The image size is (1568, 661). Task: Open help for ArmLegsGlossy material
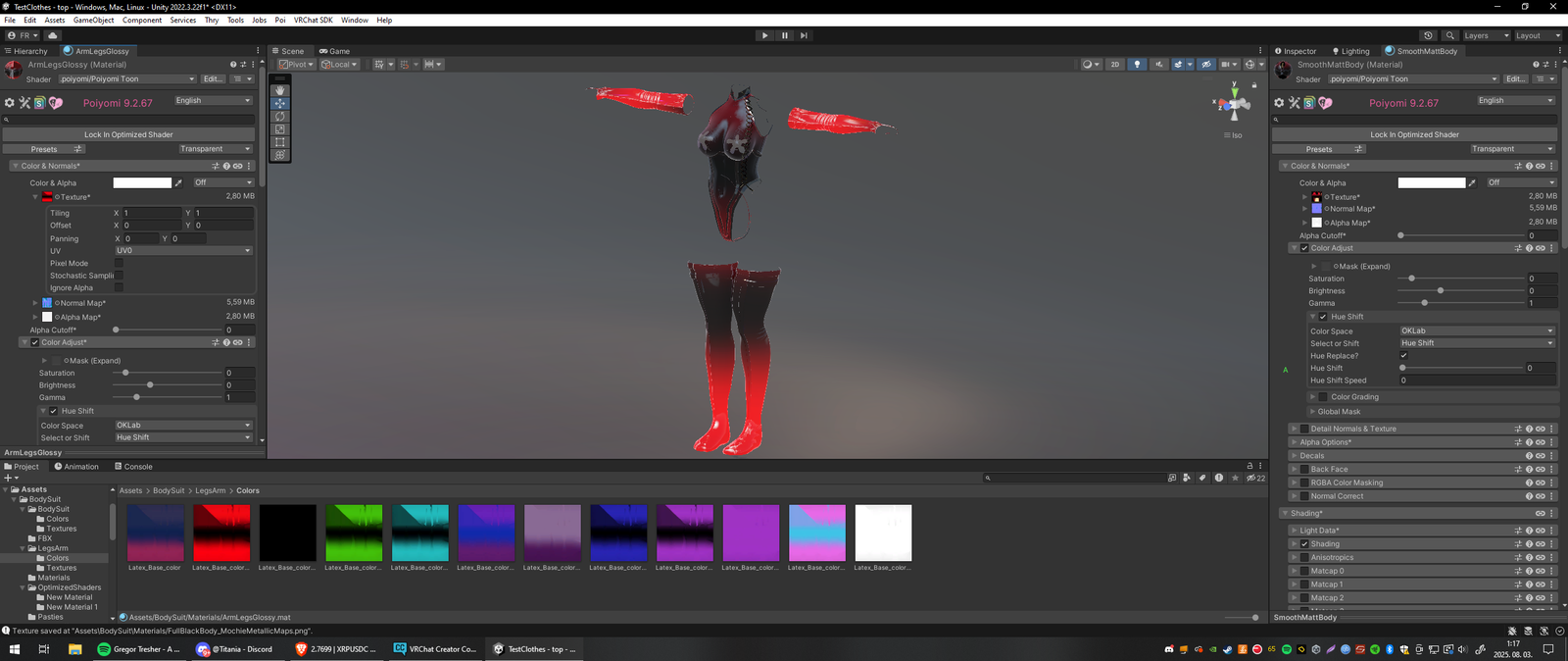pyautogui.click(x=233, y=65)
